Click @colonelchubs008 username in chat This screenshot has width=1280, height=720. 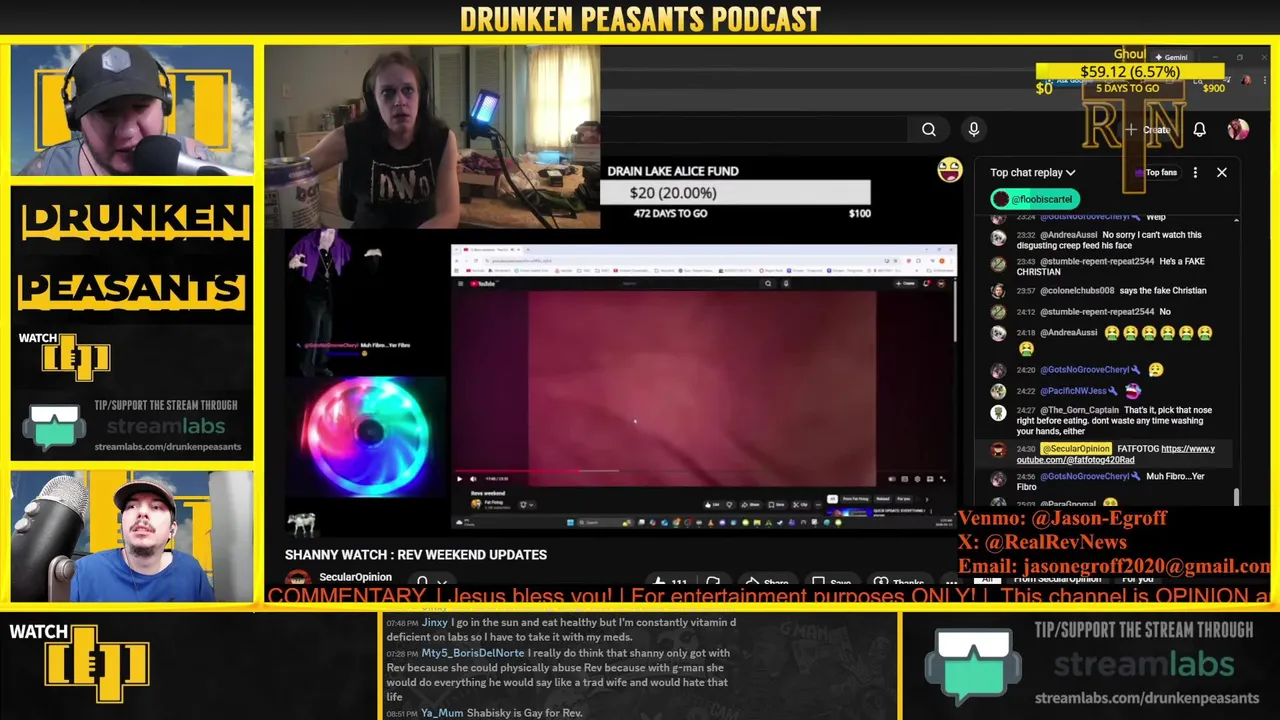coord(1077,290)
